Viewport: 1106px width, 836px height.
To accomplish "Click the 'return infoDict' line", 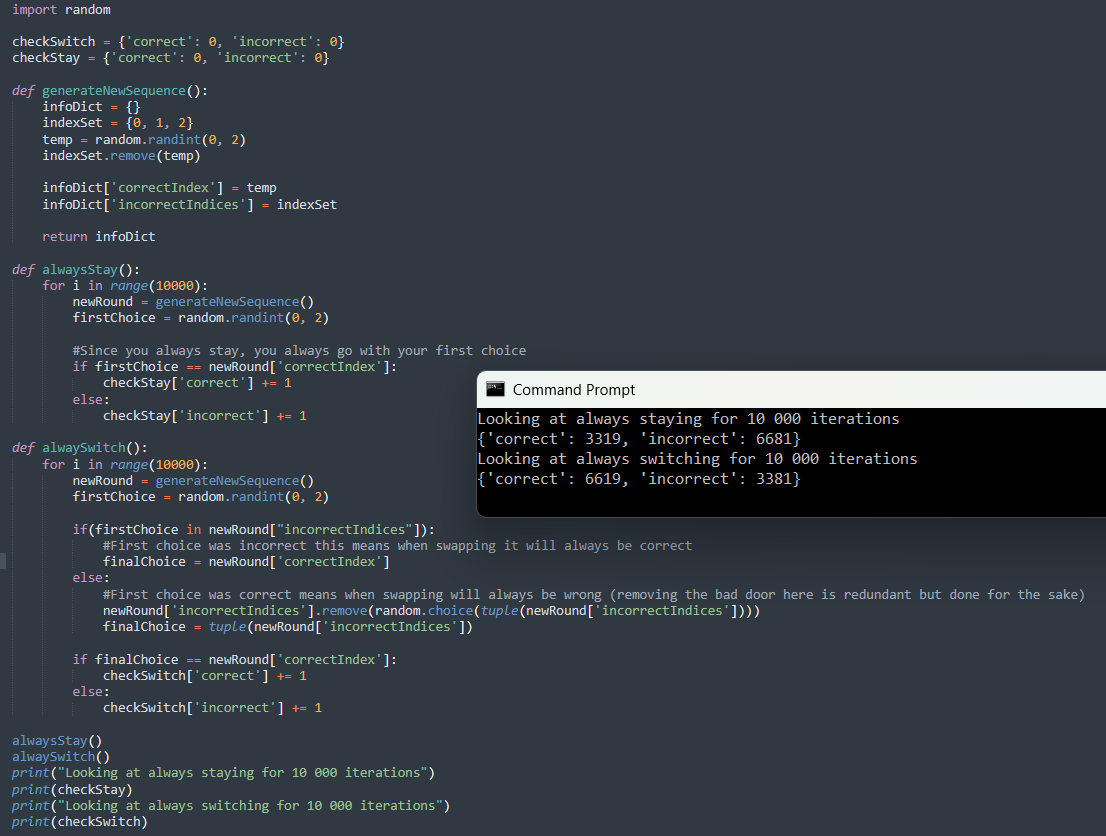I will (x=99, y=236).
